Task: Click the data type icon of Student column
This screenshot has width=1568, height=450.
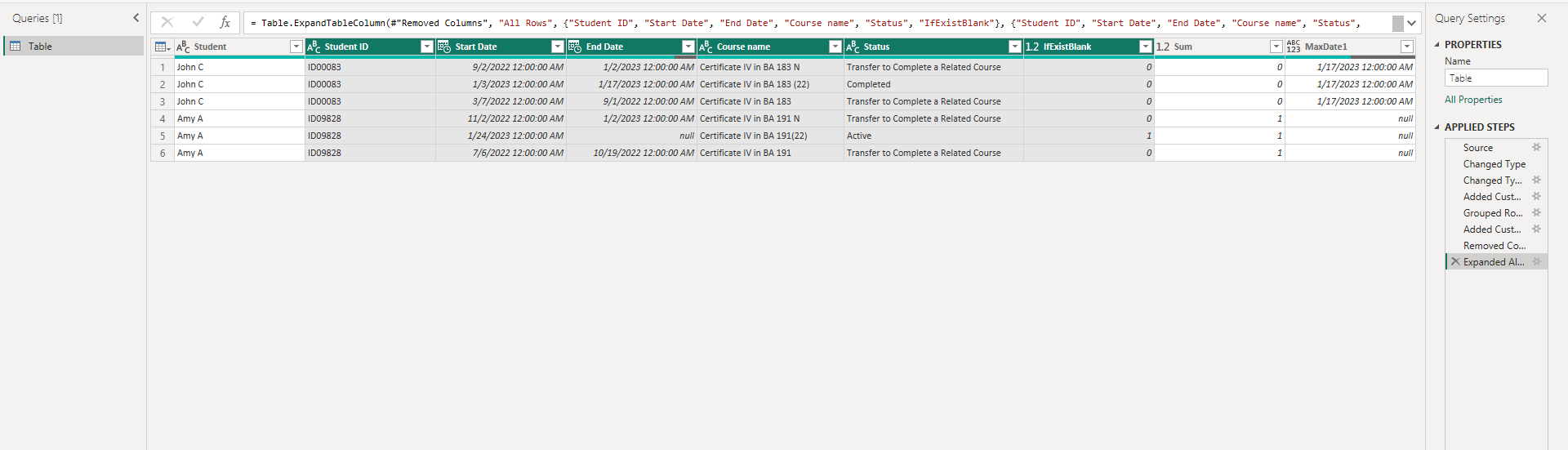Action: coord(184,47)
